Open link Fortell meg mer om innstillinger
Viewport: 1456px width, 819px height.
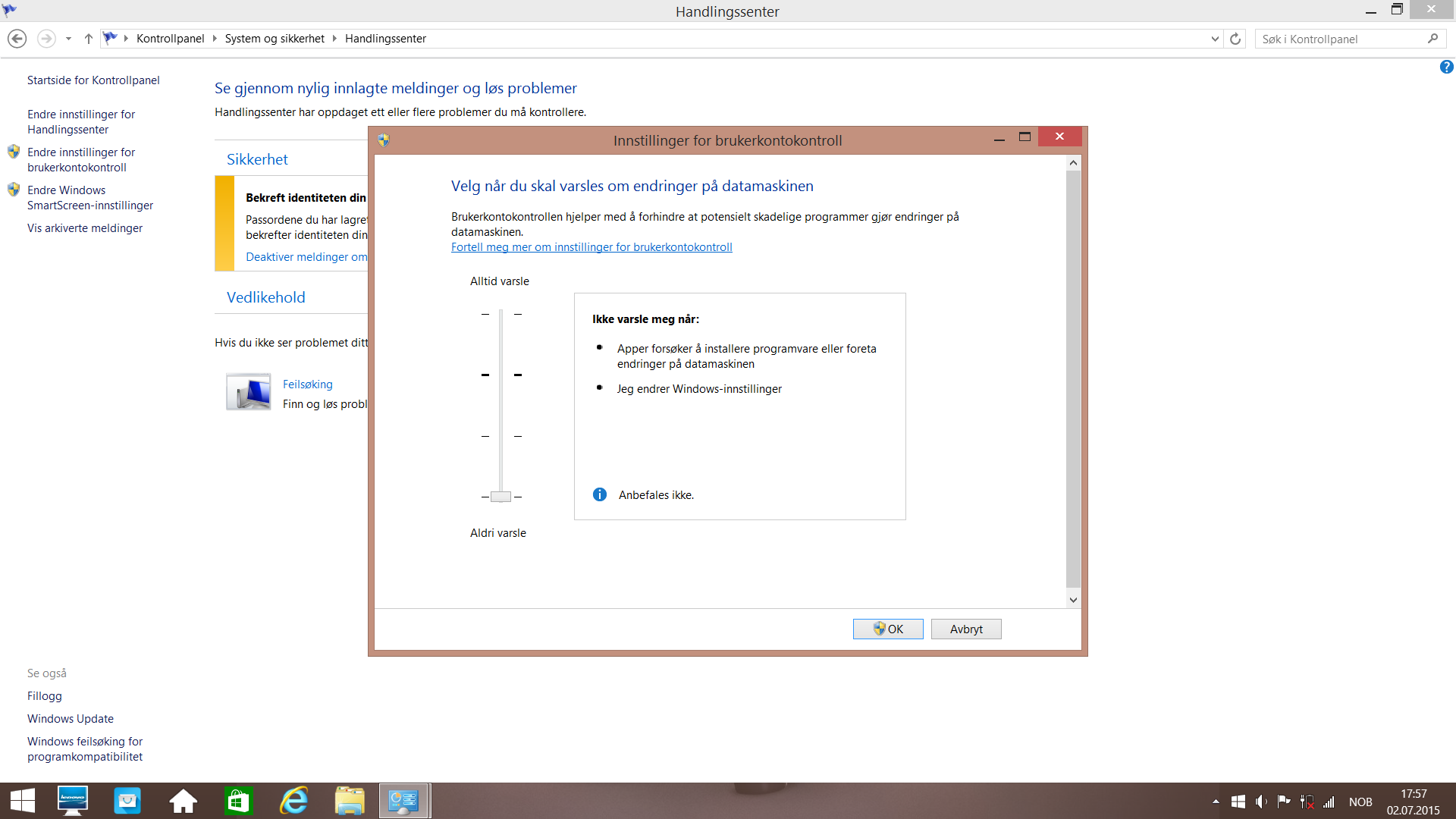[591, 247]
